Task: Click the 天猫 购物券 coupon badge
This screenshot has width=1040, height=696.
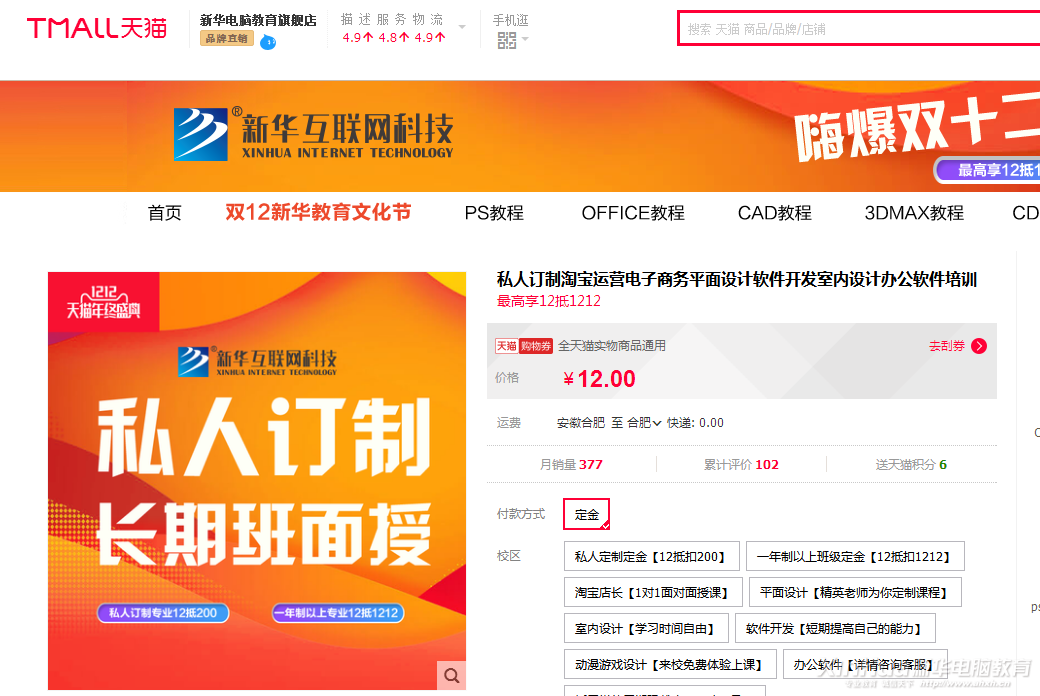Action: click(x=524, y=346)
